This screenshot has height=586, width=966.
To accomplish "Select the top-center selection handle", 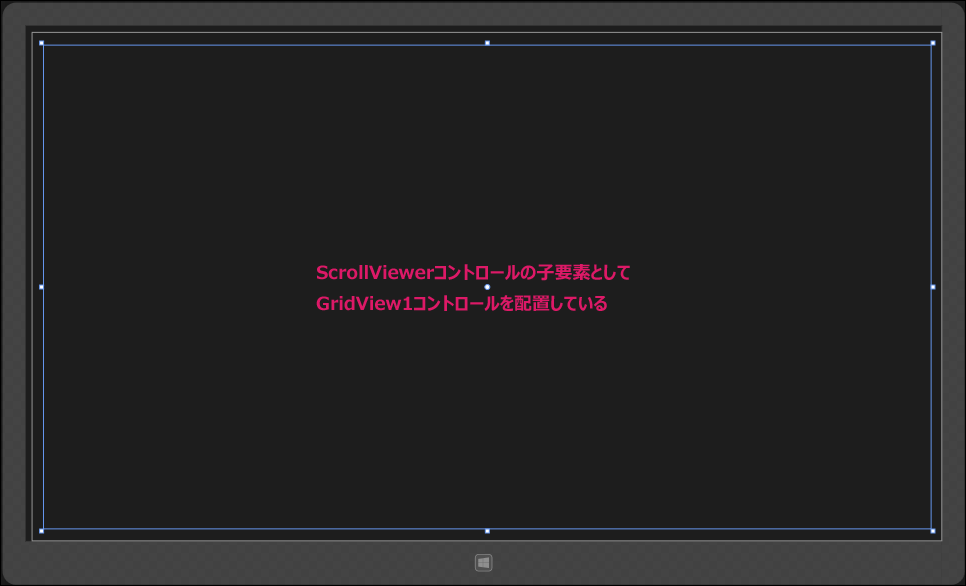I will click(487, 43).
